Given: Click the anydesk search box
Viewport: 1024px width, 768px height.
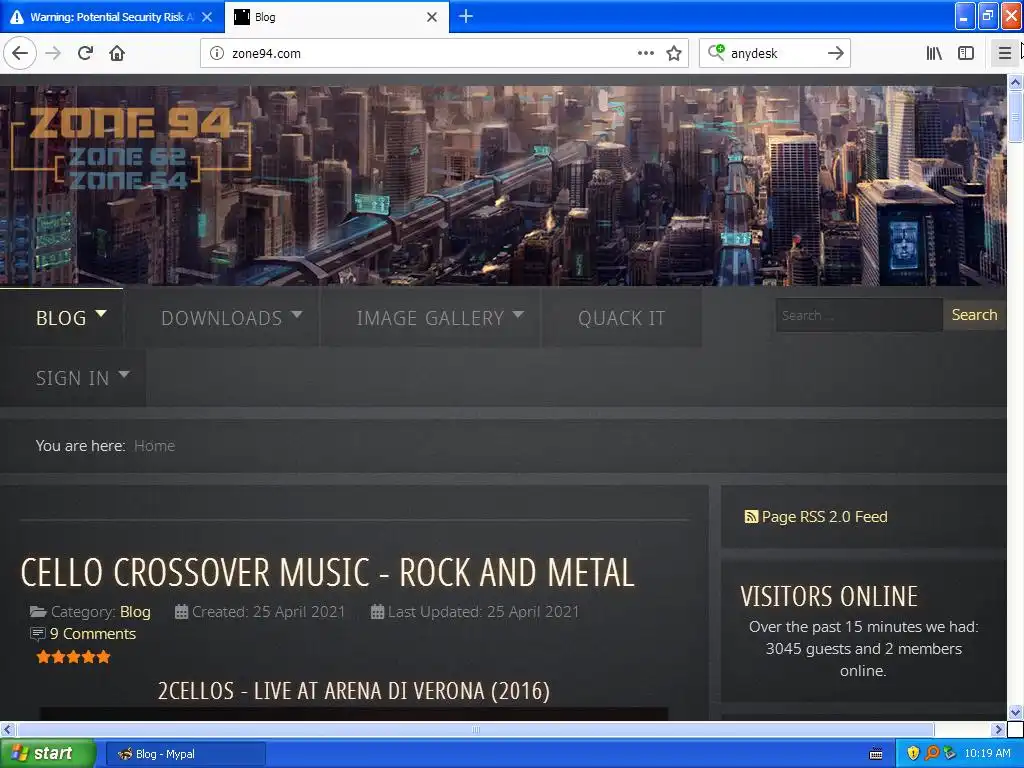Looking at the screenshot, I should pos(775,54).
